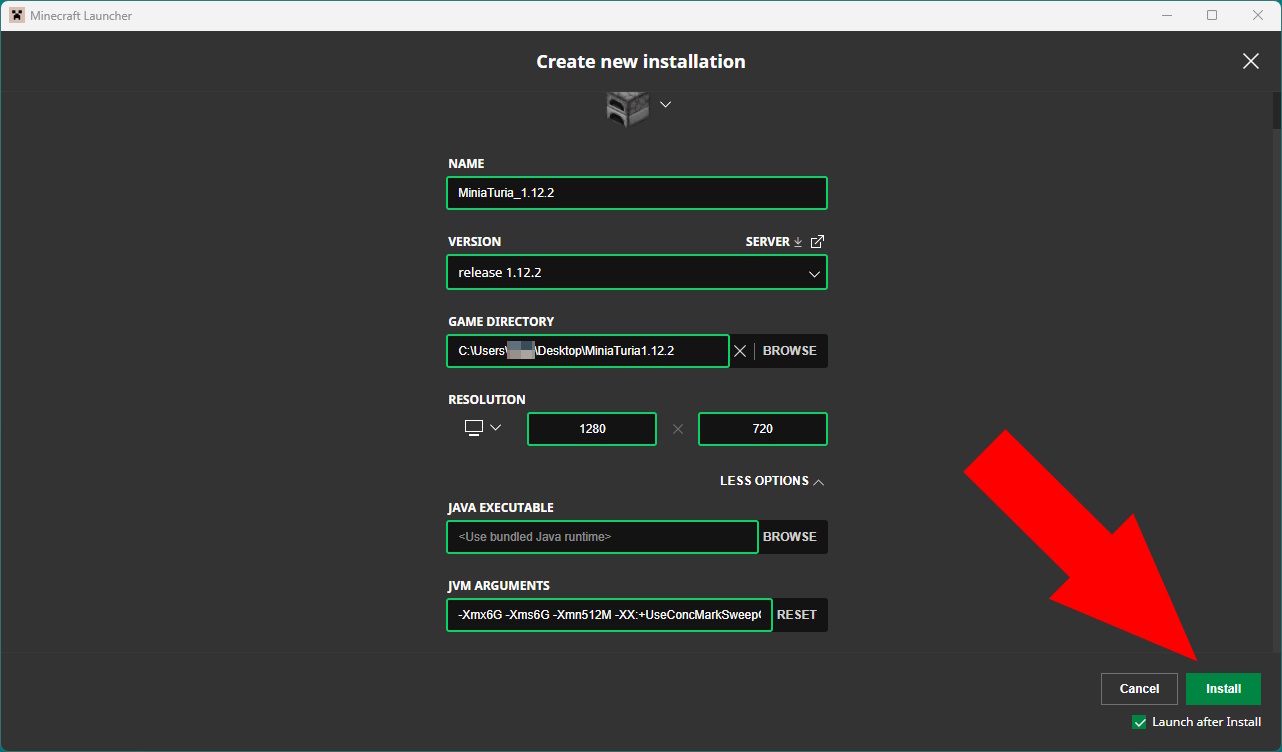
Task: Close the Create new installation dialog
Action: 1250,61
